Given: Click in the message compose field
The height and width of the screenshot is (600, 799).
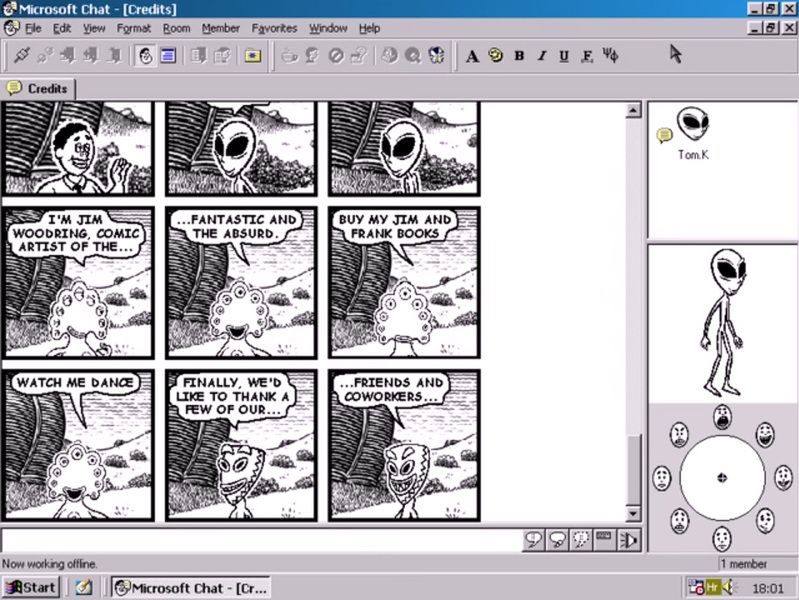Looking at the screenshot, I should (261, 540).
